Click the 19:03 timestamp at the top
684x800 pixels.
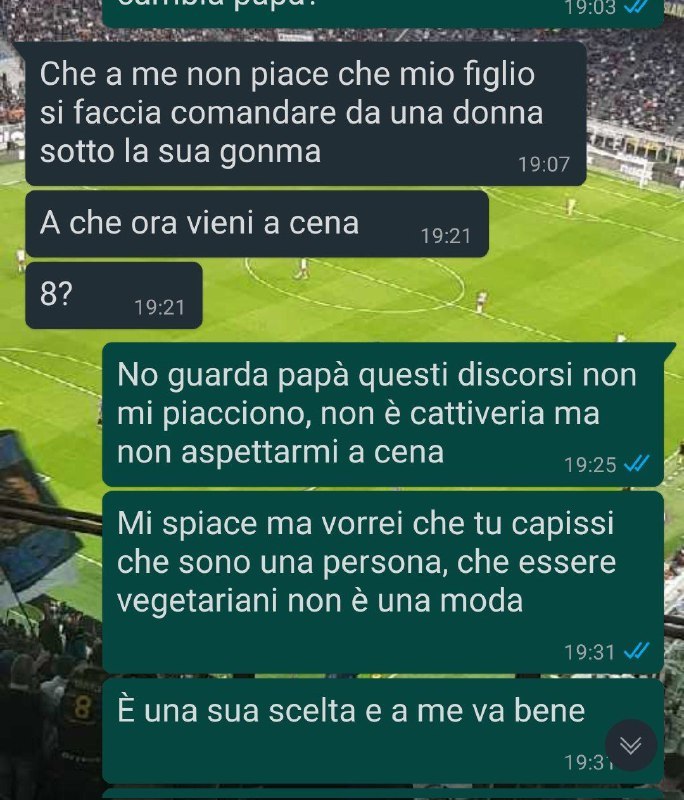[x=590, y=8]
